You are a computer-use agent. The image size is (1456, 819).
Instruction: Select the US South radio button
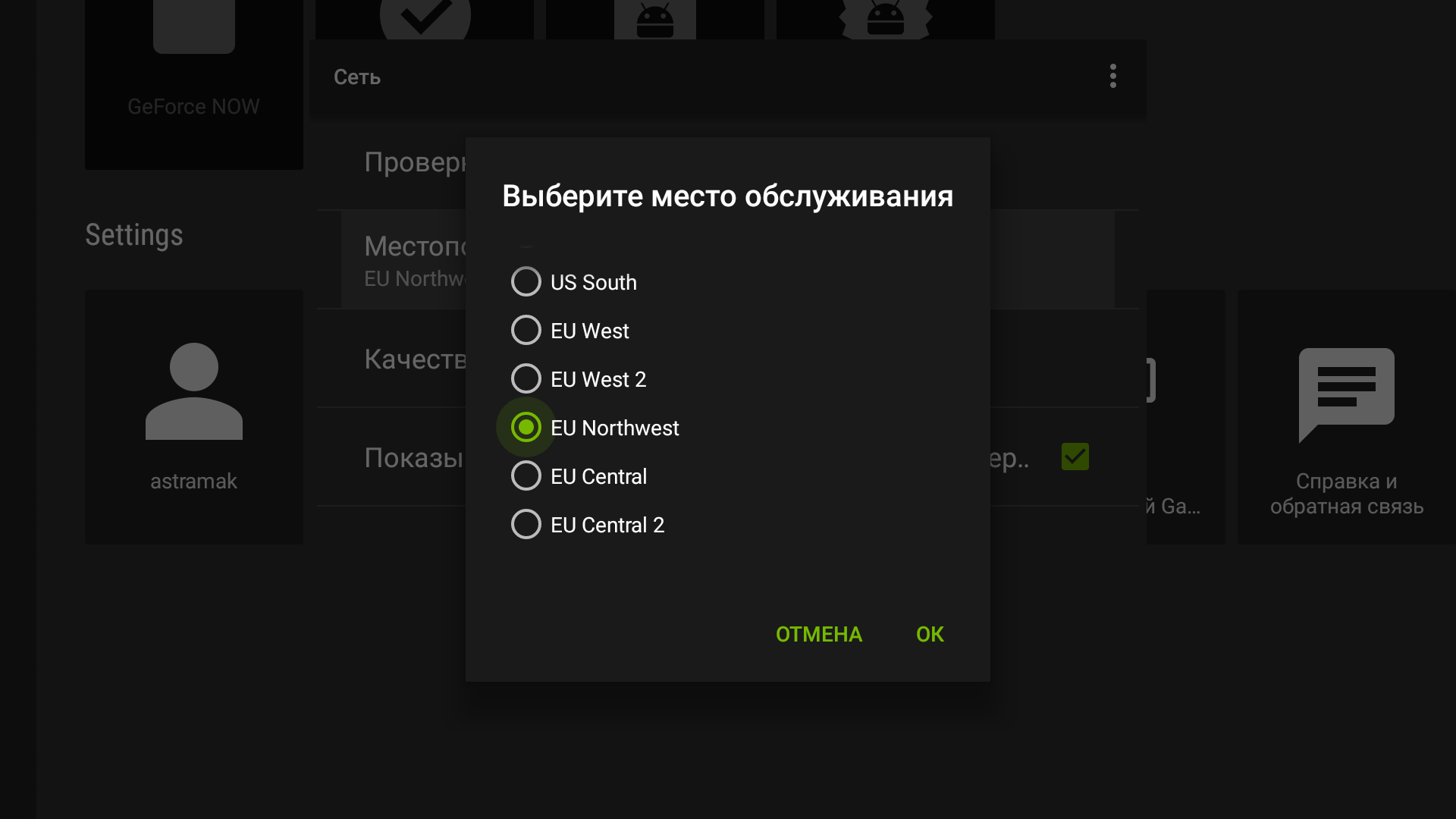pyautogui.click(x=526, y=281)
